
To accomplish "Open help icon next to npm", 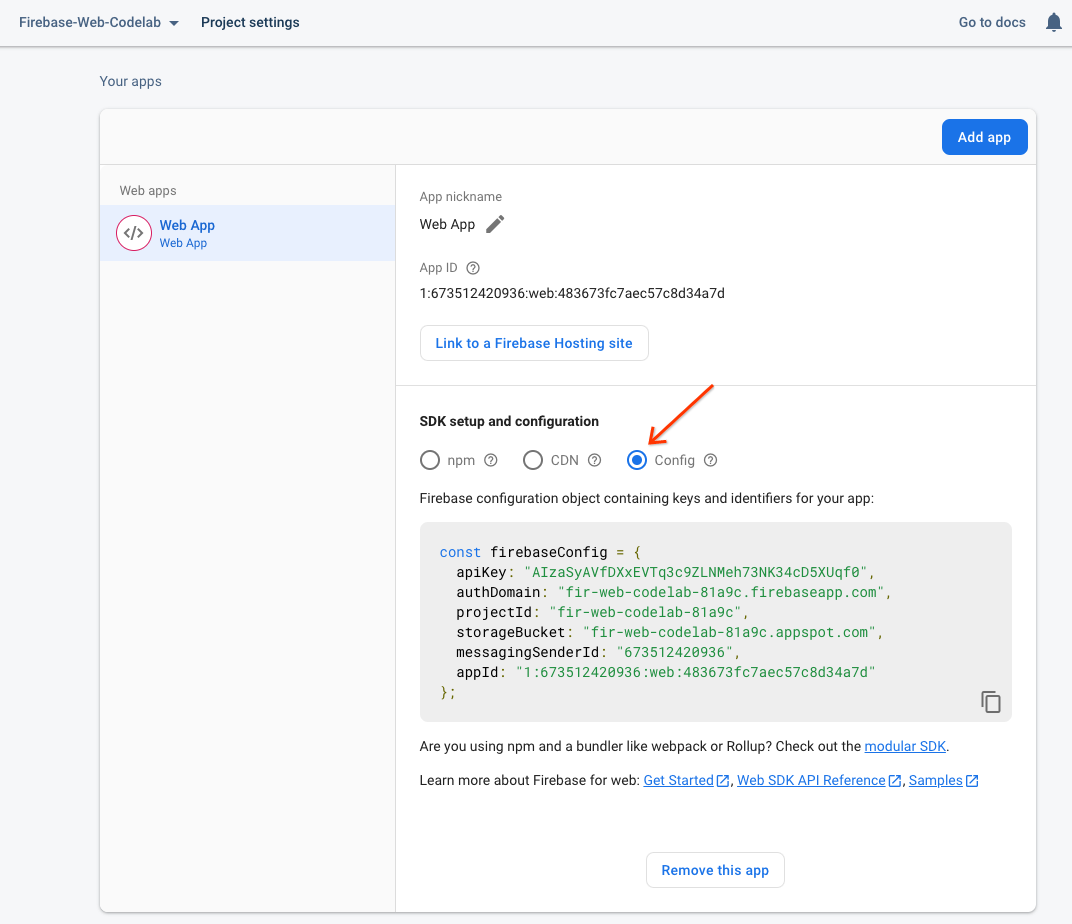I will coord(491,460).
